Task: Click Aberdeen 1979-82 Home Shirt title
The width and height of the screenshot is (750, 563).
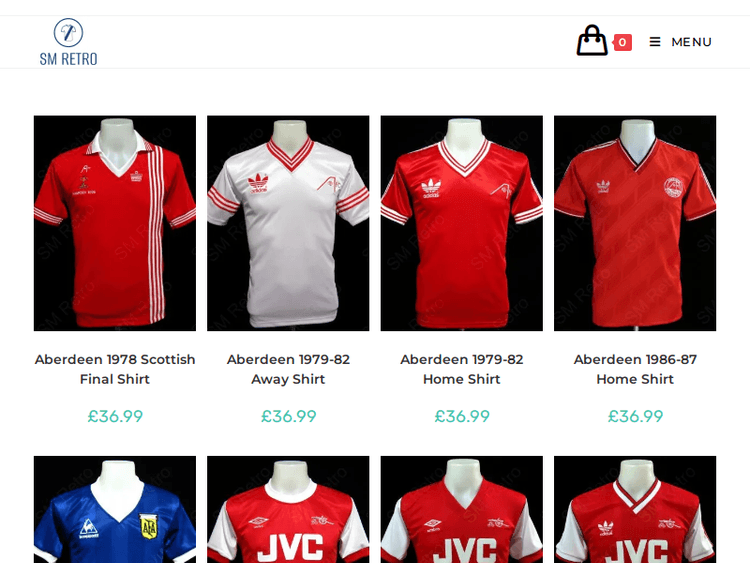Action: (461, 369)
